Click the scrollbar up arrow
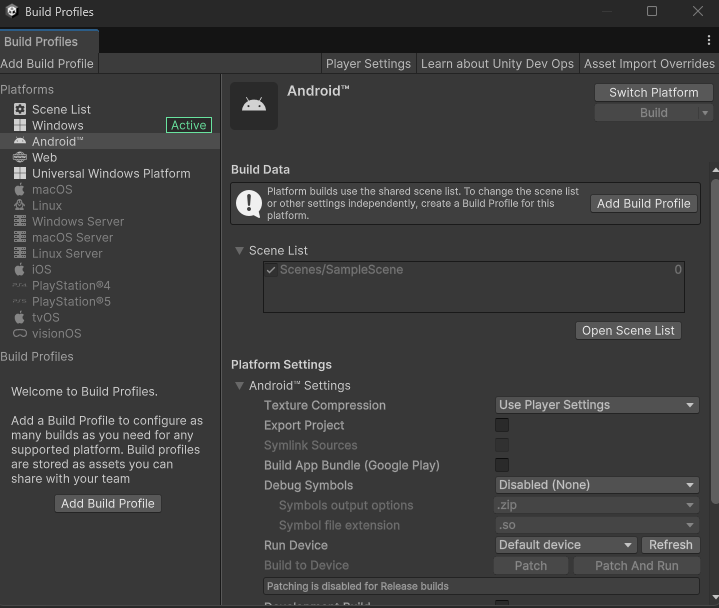 [x=715, y=170]
